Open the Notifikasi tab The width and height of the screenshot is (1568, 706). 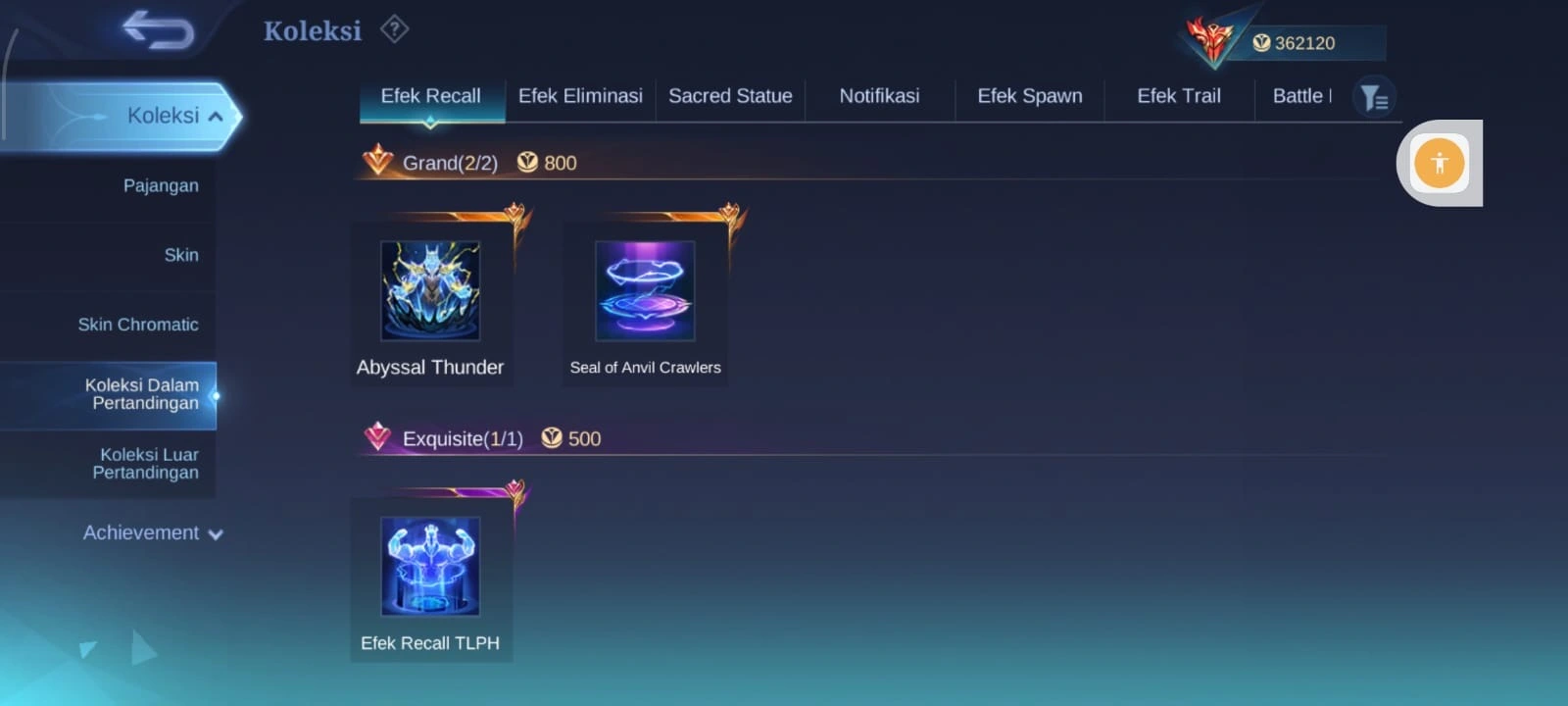(x=879, y=96)
